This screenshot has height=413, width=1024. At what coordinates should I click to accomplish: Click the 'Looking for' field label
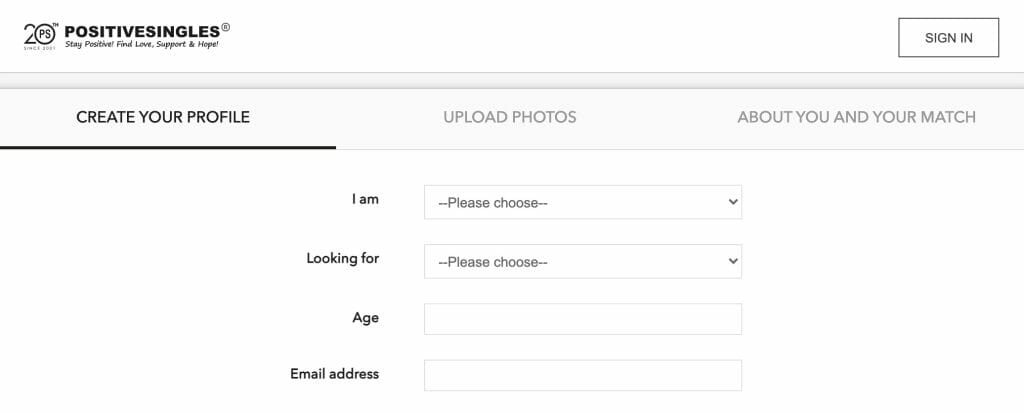point(343,258)
